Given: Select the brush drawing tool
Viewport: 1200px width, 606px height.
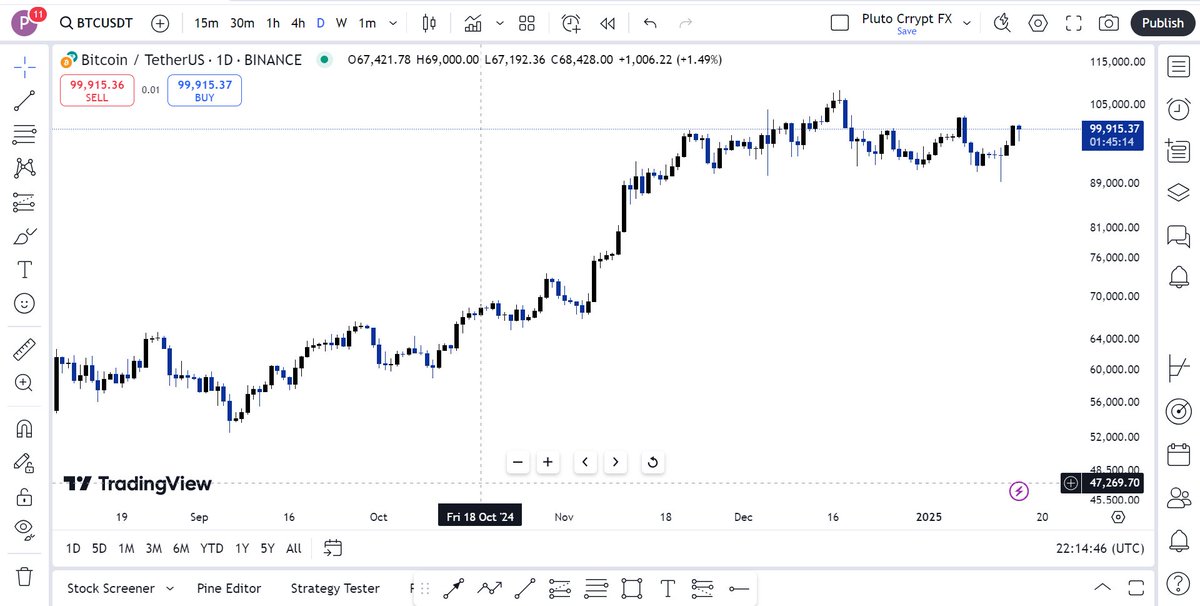Looking at the screenshot, I should pyautogui.click(x=25, y=236).
